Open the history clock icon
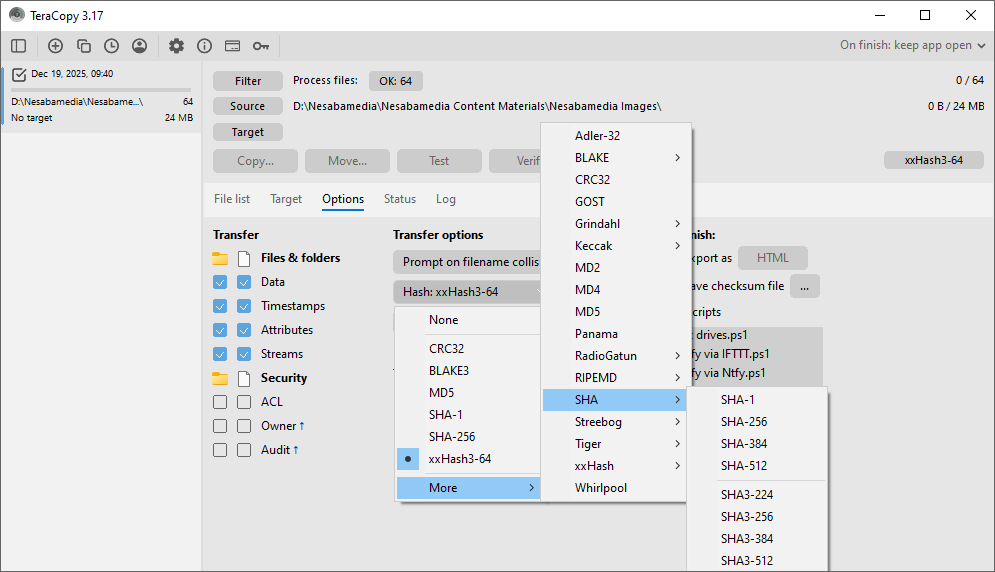 [111, 46]
